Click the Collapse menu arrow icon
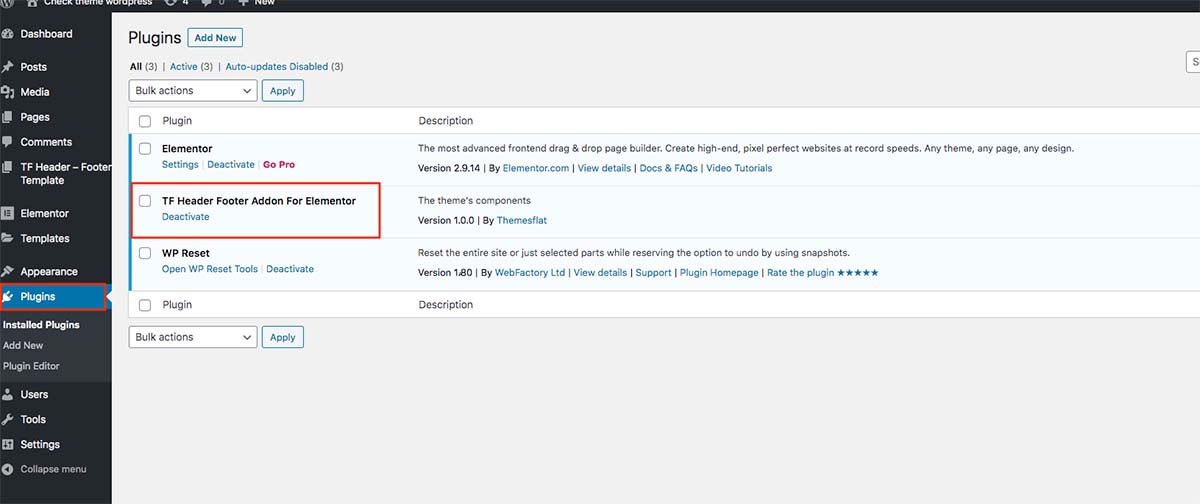Image resolution: width=1200 pixels, height=504 pixels. pos(8,469)
